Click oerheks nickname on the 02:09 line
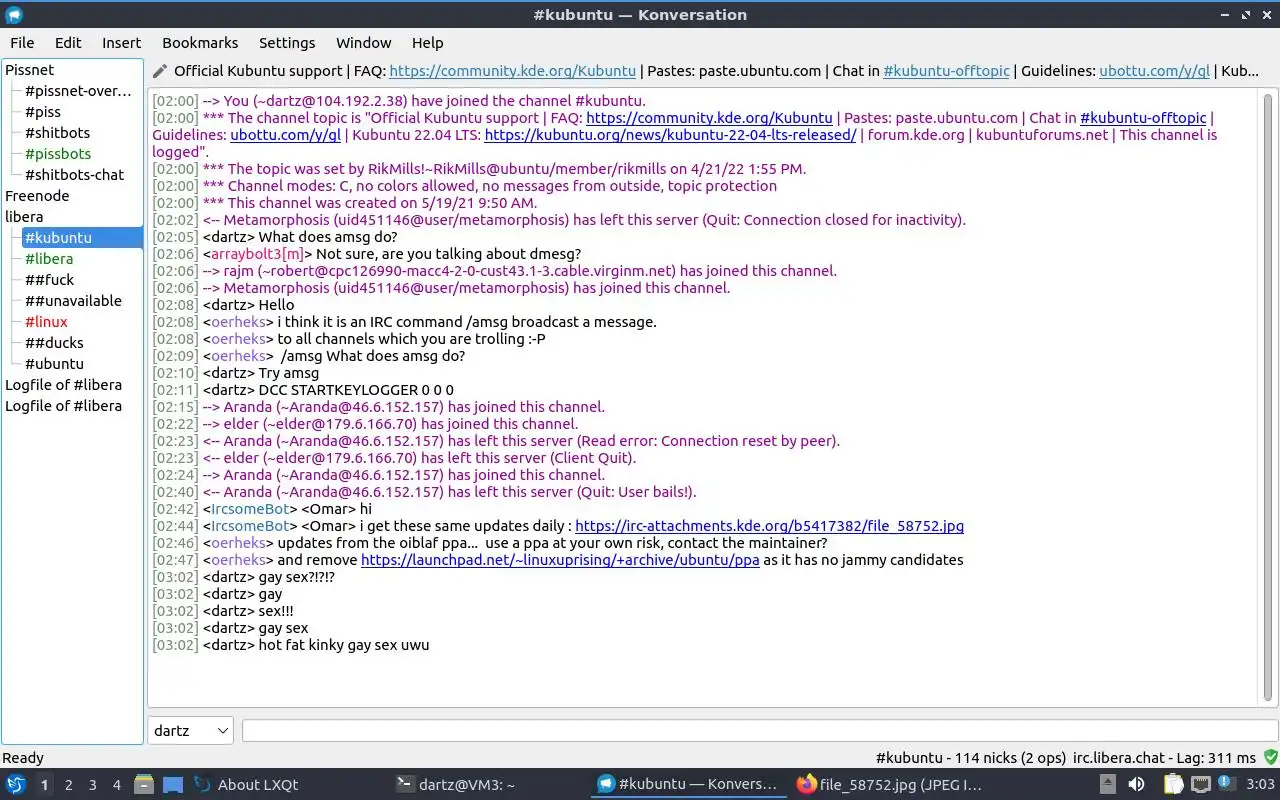 (x=238, y=356)
